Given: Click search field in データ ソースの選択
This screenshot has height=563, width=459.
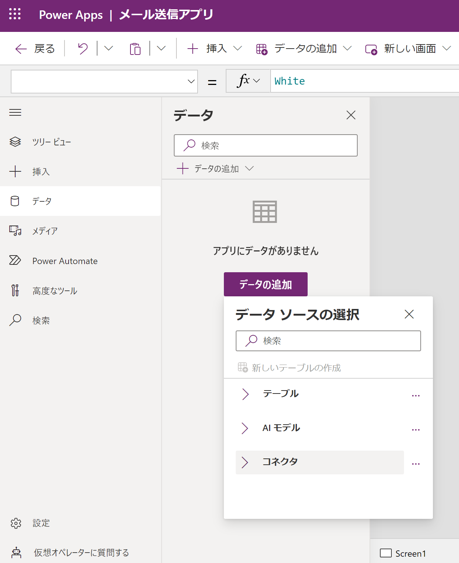Looking at the screenshot, I should 328,341.
